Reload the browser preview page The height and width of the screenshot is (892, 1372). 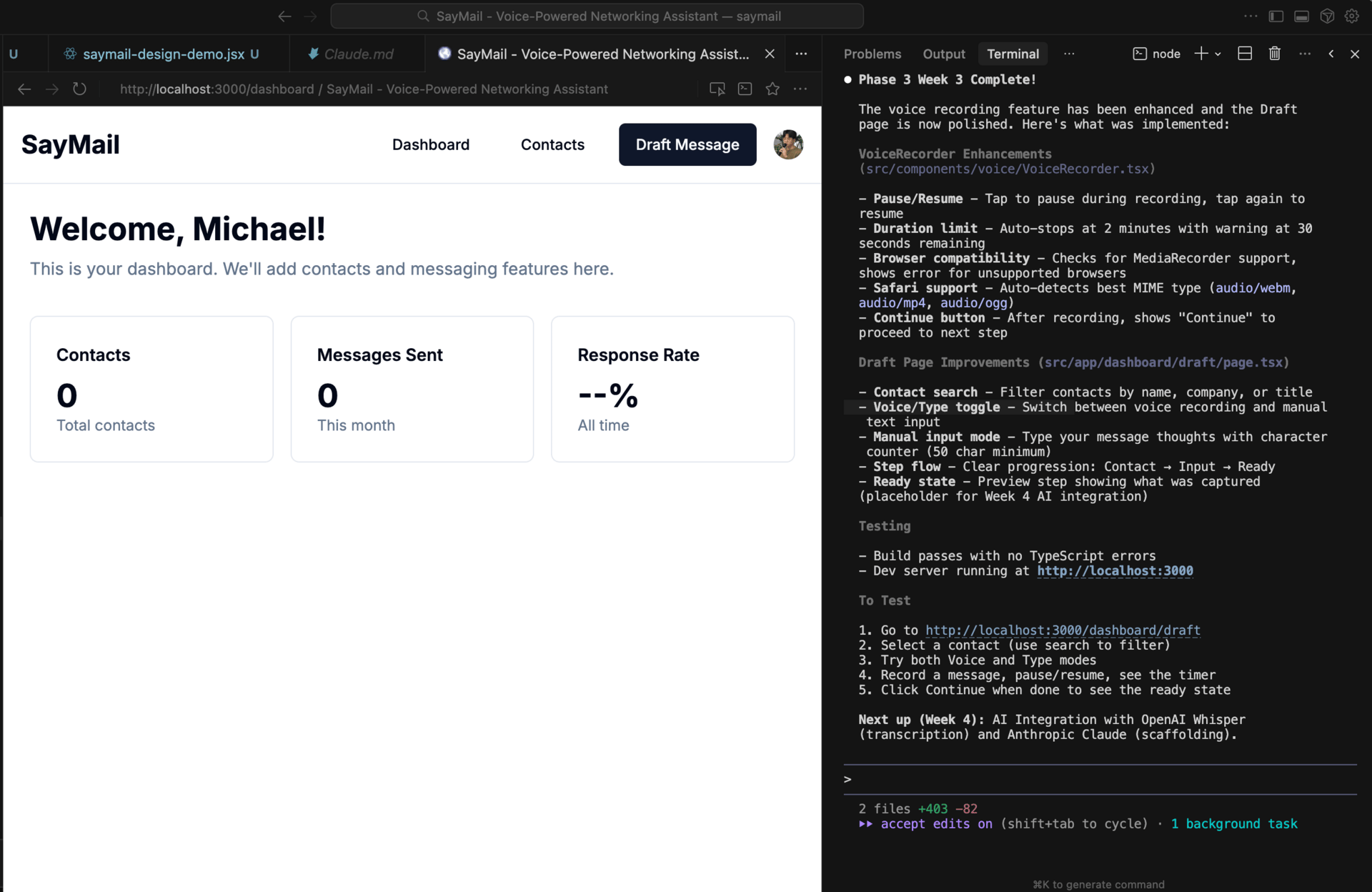79,89
